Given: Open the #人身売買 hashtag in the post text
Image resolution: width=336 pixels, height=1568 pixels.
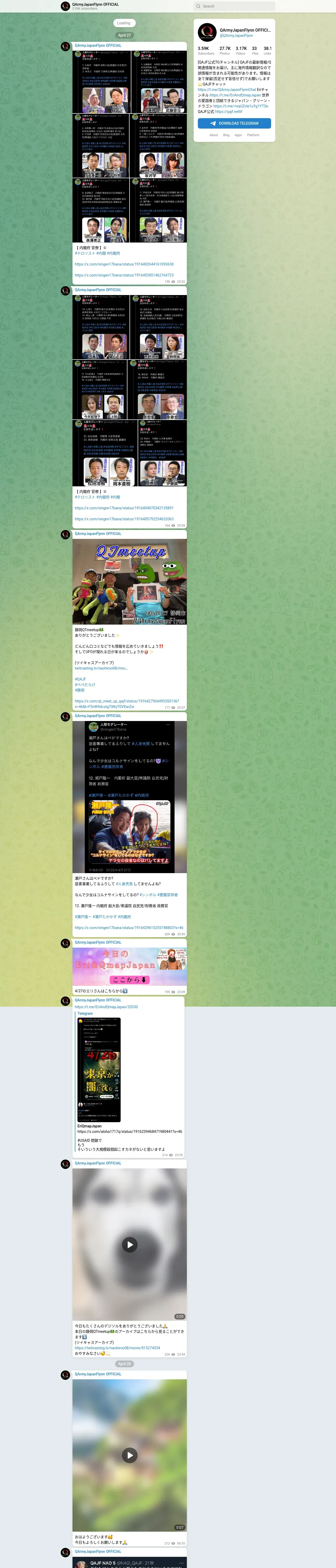Looking at the screenshot, I should (x=124, y=884).
